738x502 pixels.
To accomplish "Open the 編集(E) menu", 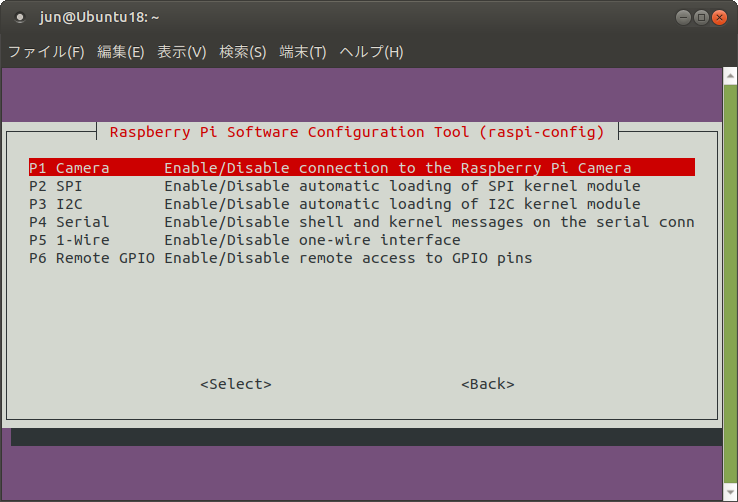I will coord(120,52).
